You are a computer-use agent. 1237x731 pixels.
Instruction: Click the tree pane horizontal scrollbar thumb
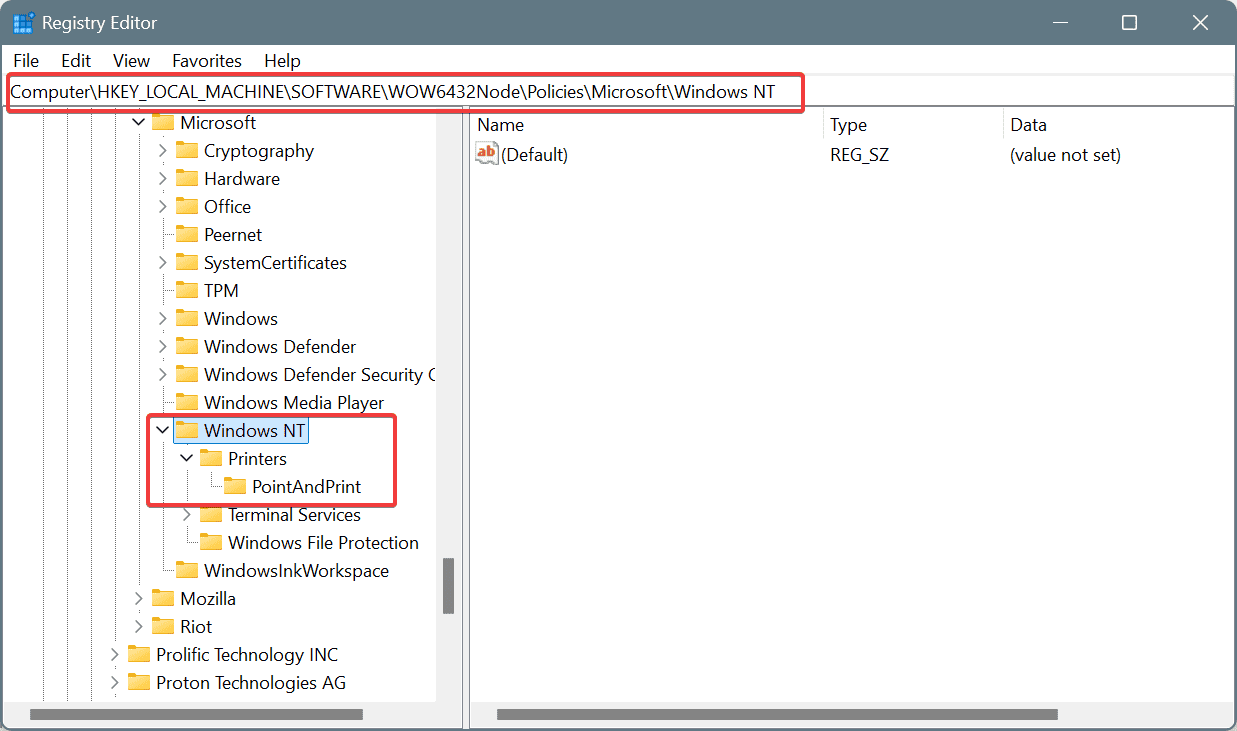pos(196,714)
